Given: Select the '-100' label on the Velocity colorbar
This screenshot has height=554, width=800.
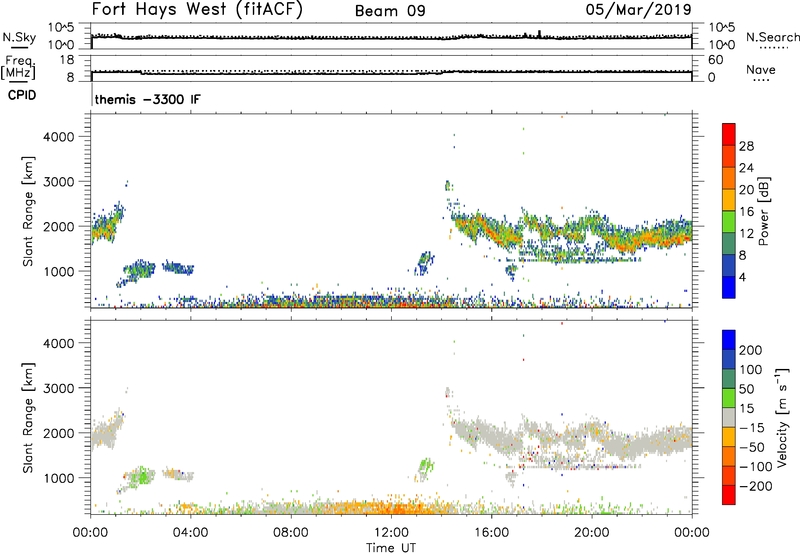Looking at the screenshot, I should [x=756, y=467].
